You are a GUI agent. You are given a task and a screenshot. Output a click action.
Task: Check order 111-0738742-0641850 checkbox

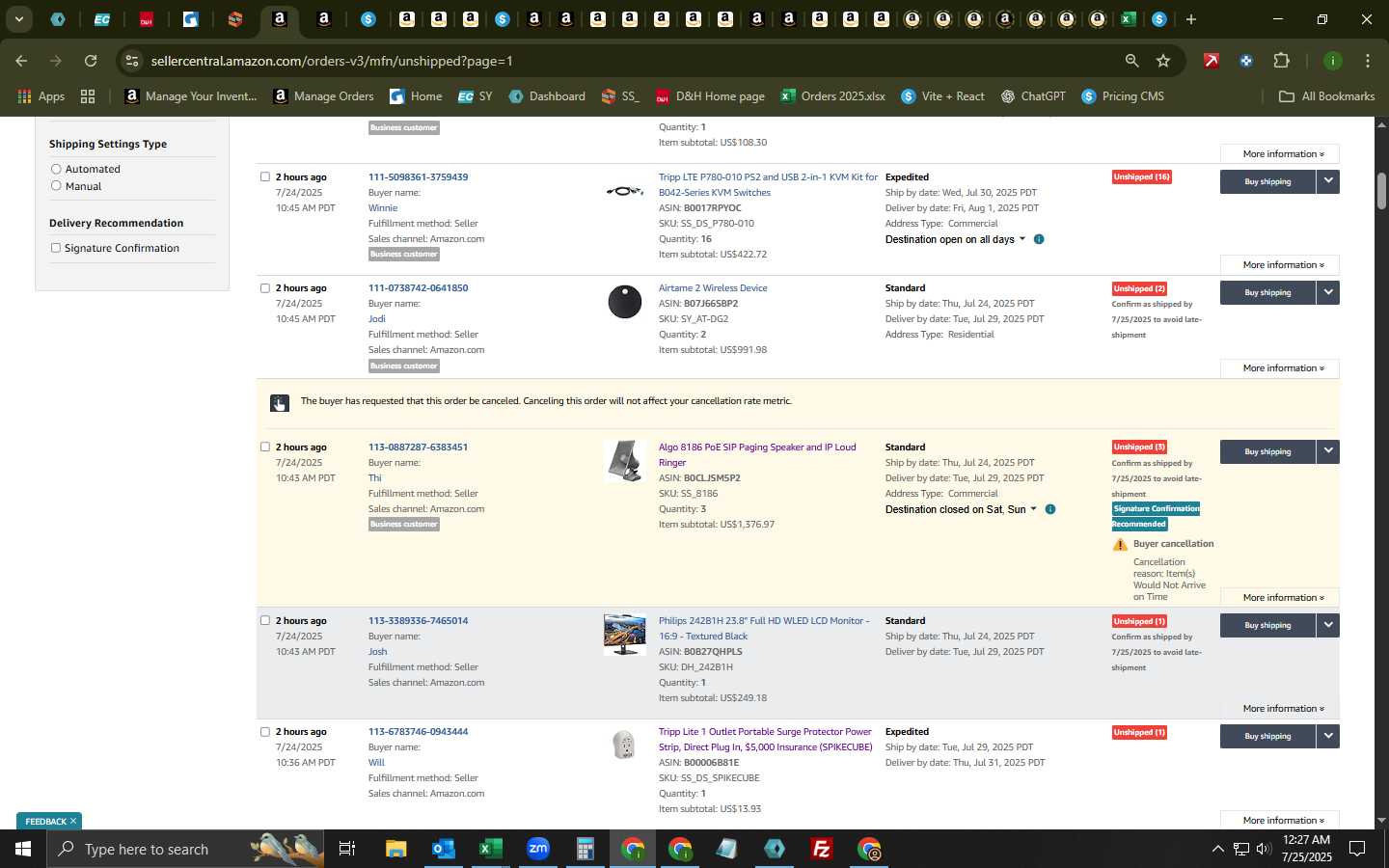265,287
